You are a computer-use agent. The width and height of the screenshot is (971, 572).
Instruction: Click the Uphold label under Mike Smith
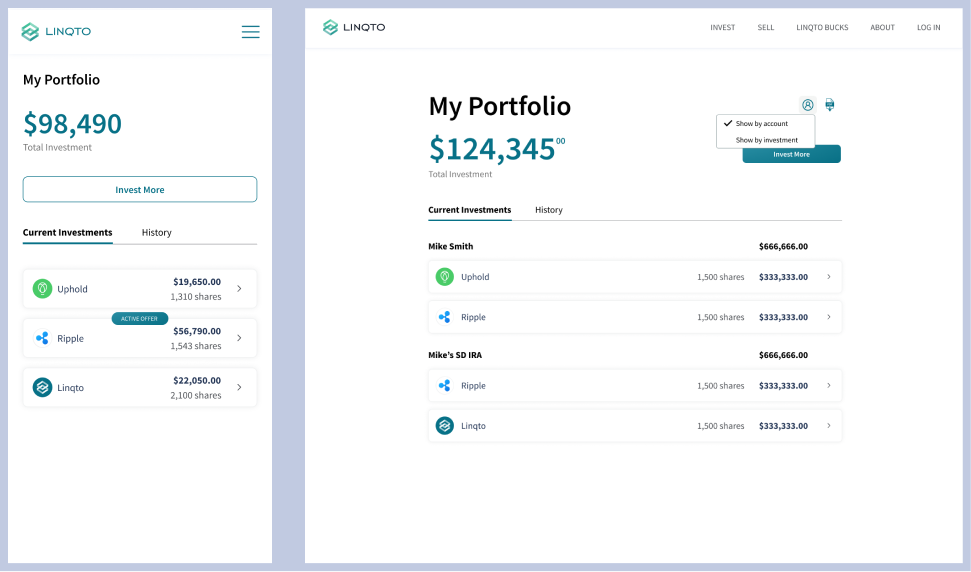point(475,277)
